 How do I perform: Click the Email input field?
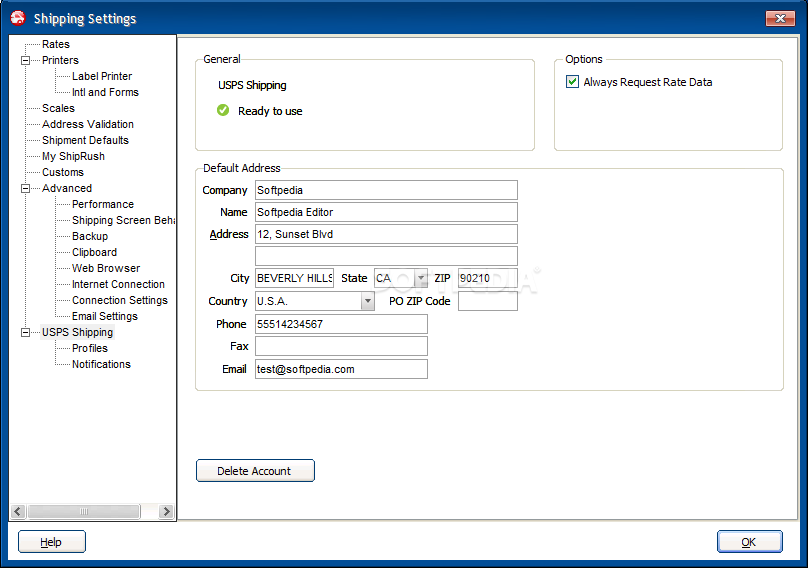click(x=341, y=369)
